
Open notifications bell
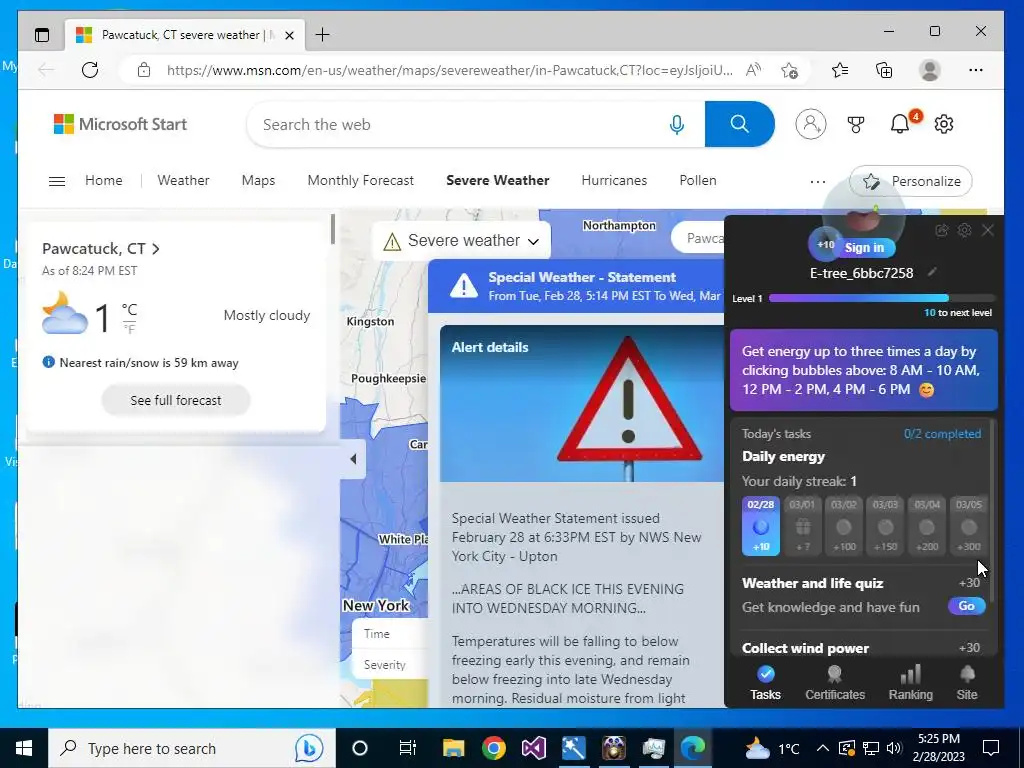click(900, 123)
